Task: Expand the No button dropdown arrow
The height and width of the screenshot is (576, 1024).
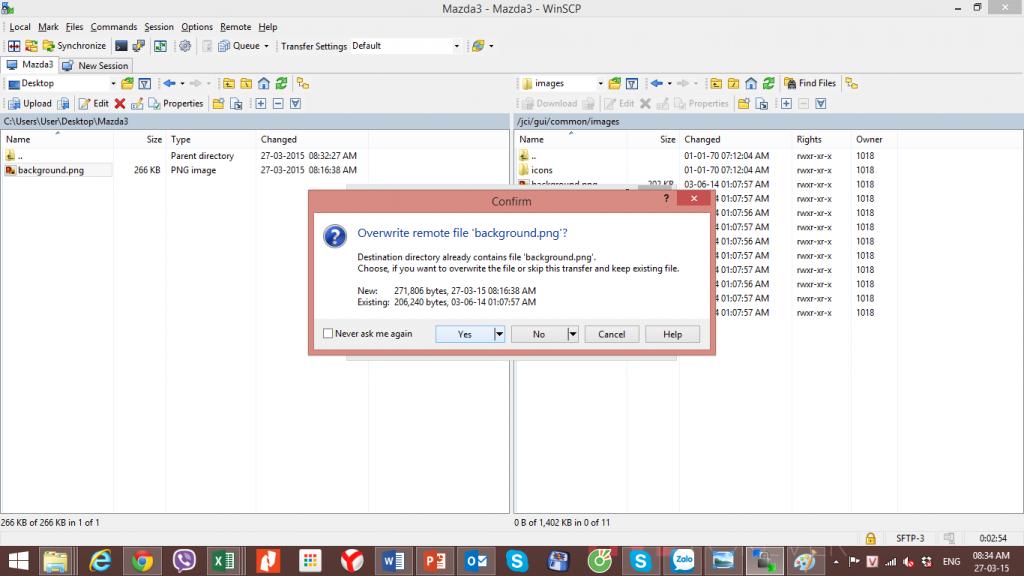Action: coord(573,334)
